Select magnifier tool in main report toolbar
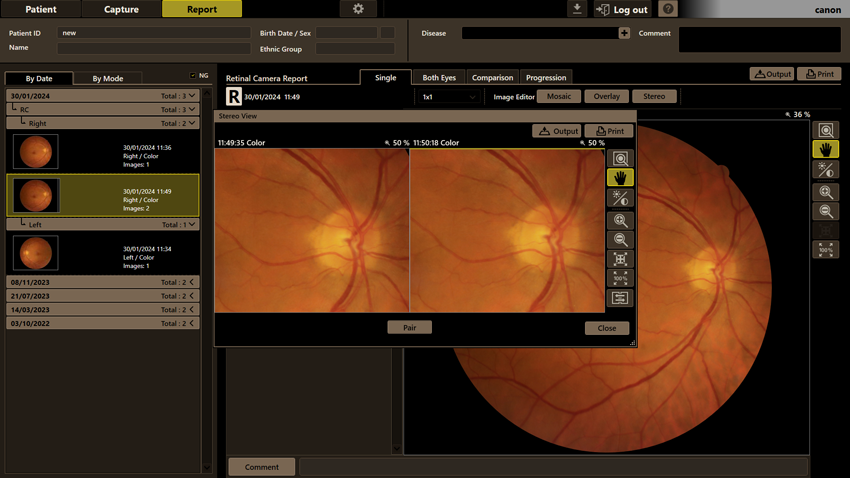This screenshot has width=850, height=478. [826, 130]
